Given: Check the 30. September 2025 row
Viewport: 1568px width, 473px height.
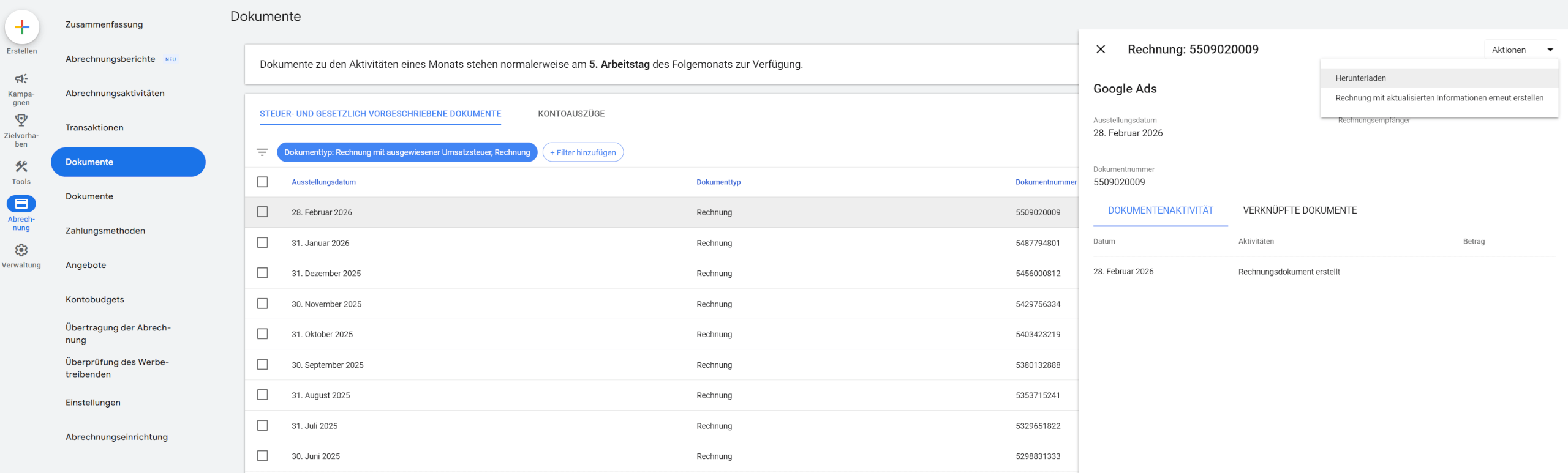Looking at the screenshot, I should (x=263, y=364).
